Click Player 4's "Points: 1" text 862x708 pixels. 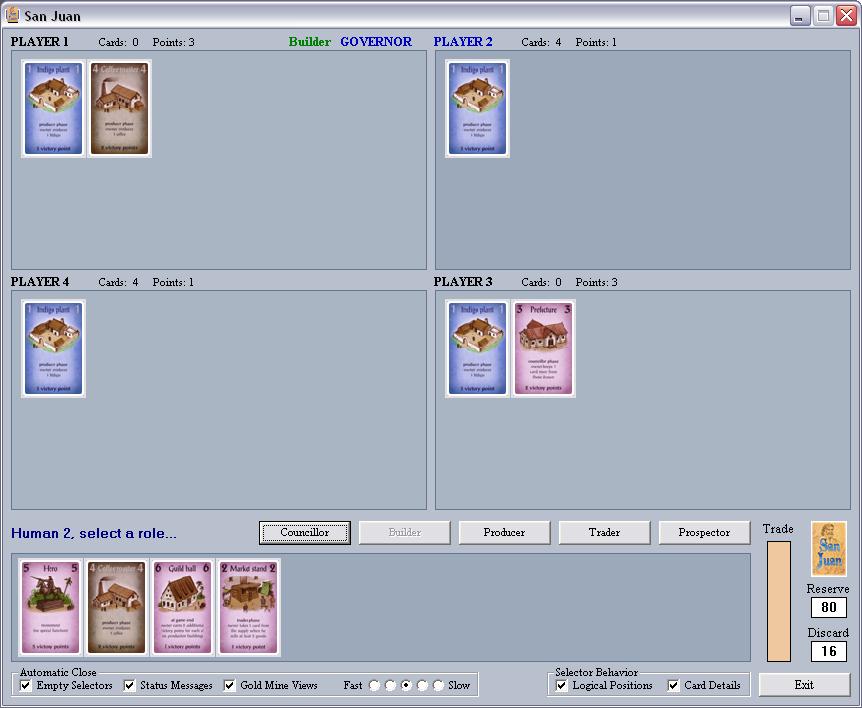click(173, 283)
